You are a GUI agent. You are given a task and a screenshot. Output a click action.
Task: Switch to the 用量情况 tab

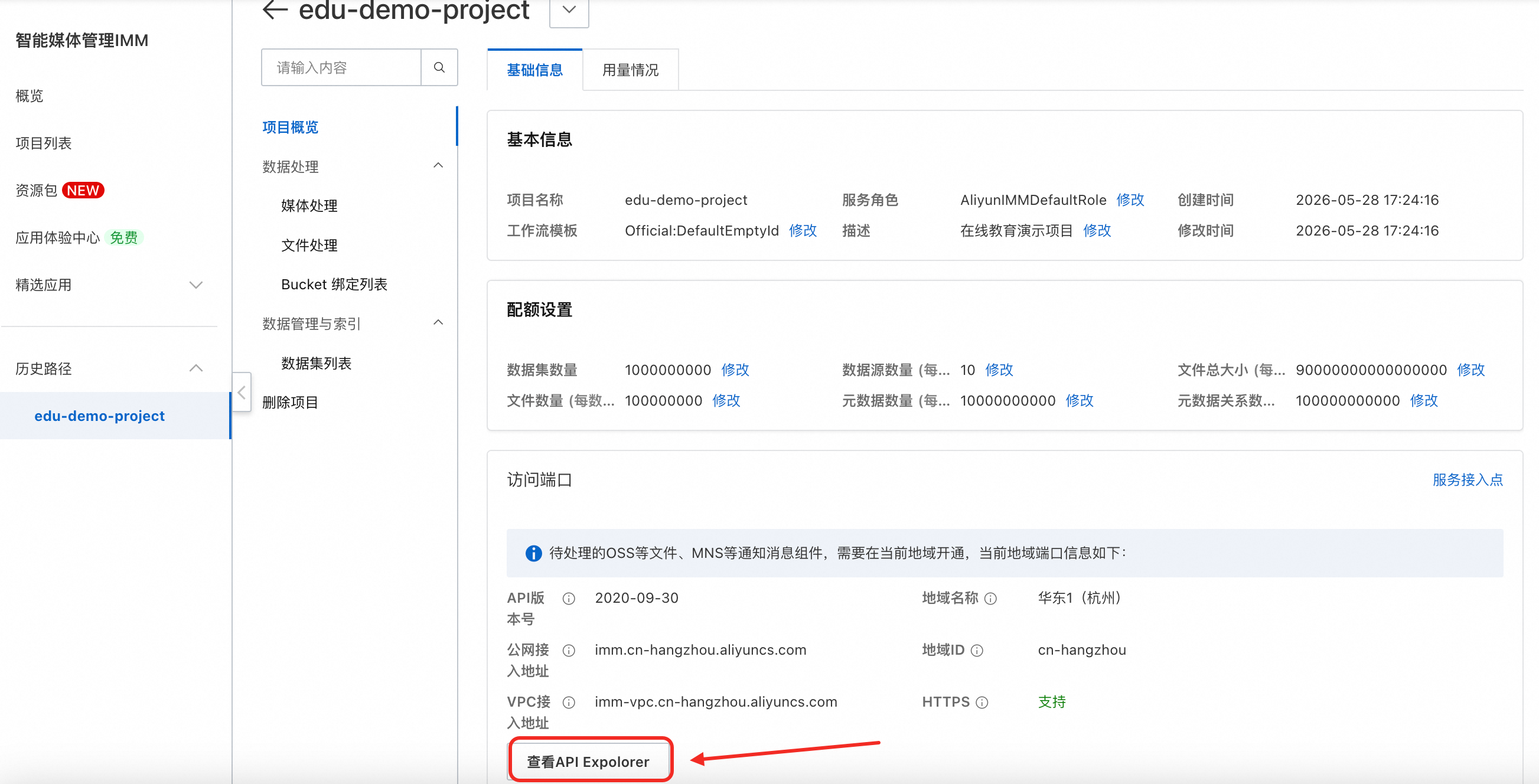(x=630, y=70)
